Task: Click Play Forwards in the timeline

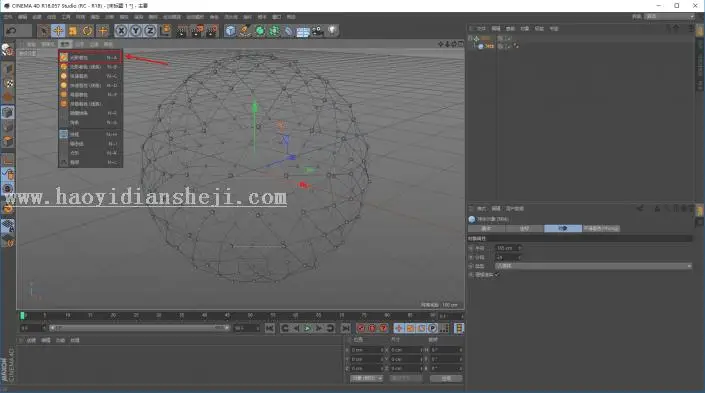Action: pyautogui.click(x=308, y=328)
